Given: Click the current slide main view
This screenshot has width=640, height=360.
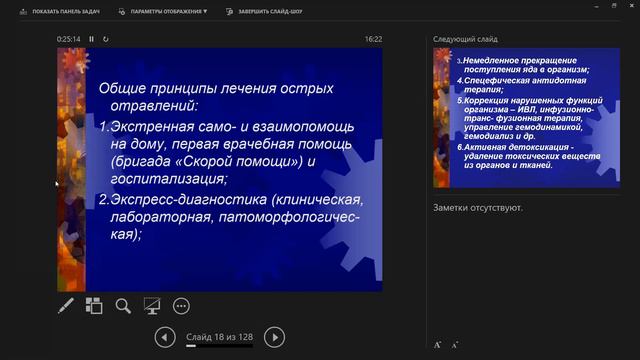Looking at the screenshot, I should pyautogui.click(x=220, y=170).
